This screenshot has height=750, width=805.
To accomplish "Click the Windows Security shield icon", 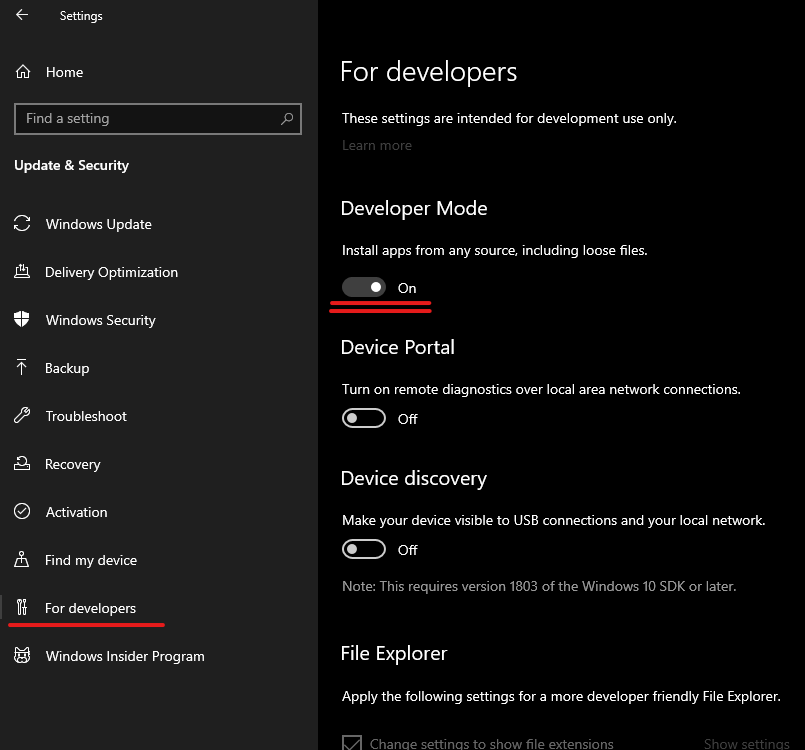I will point(22,319).
